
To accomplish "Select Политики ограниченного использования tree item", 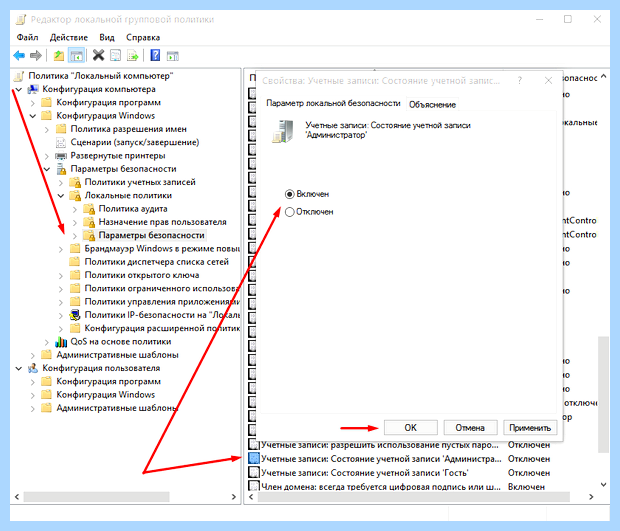I will pos(162,288).
